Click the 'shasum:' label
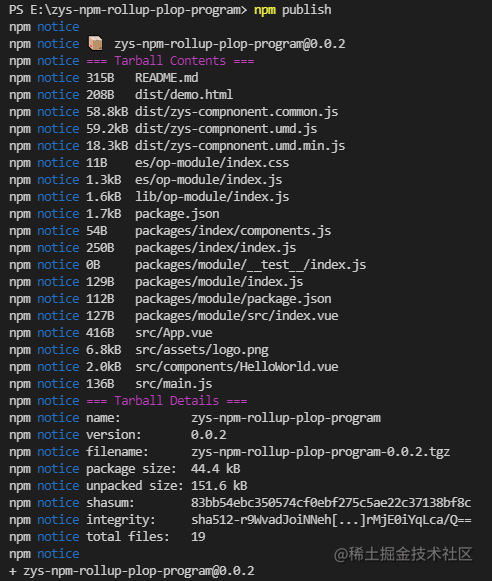492x581 pixels. coord(110,503)
